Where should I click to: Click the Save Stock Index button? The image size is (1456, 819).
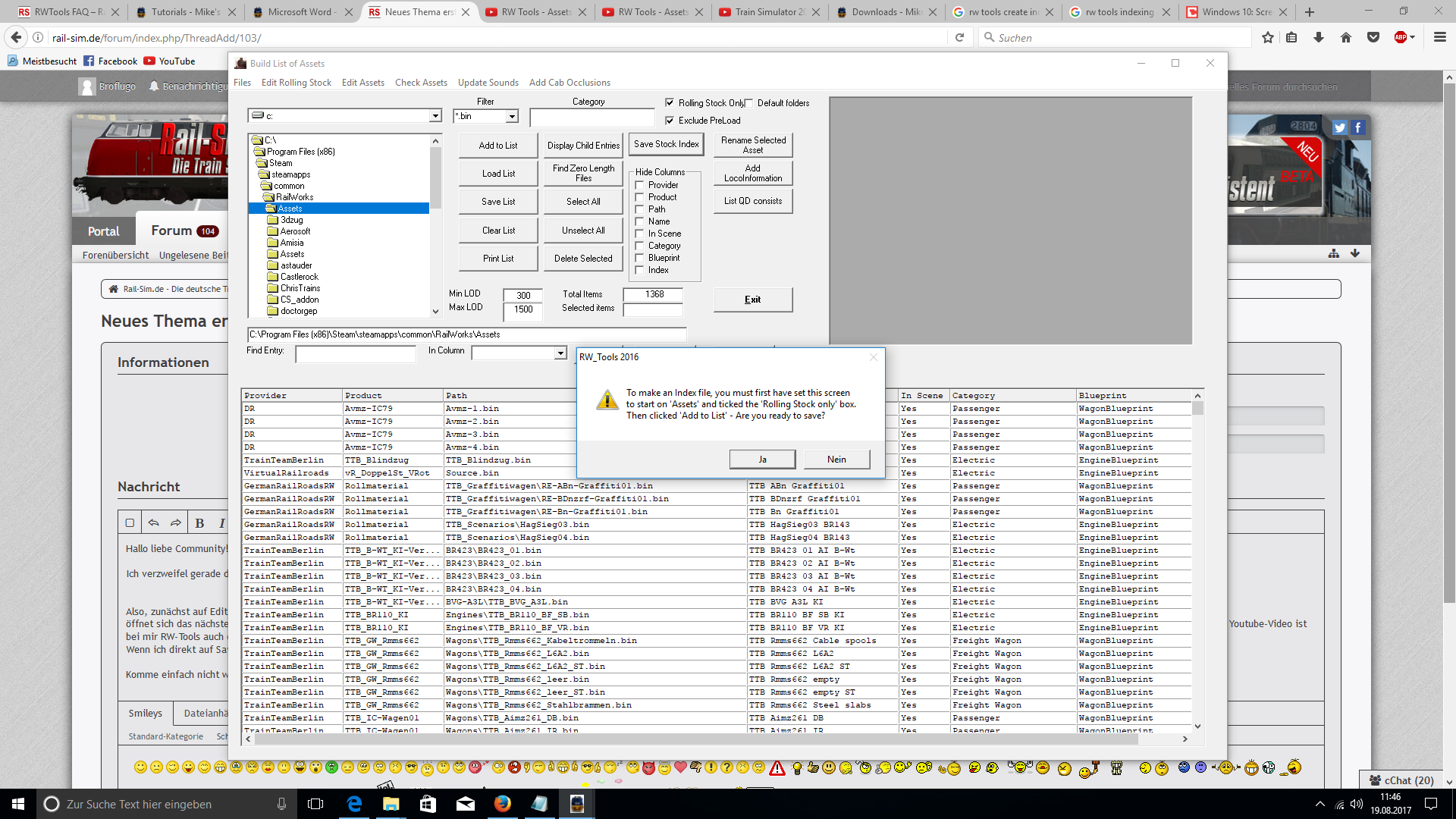tap(666, 144)
